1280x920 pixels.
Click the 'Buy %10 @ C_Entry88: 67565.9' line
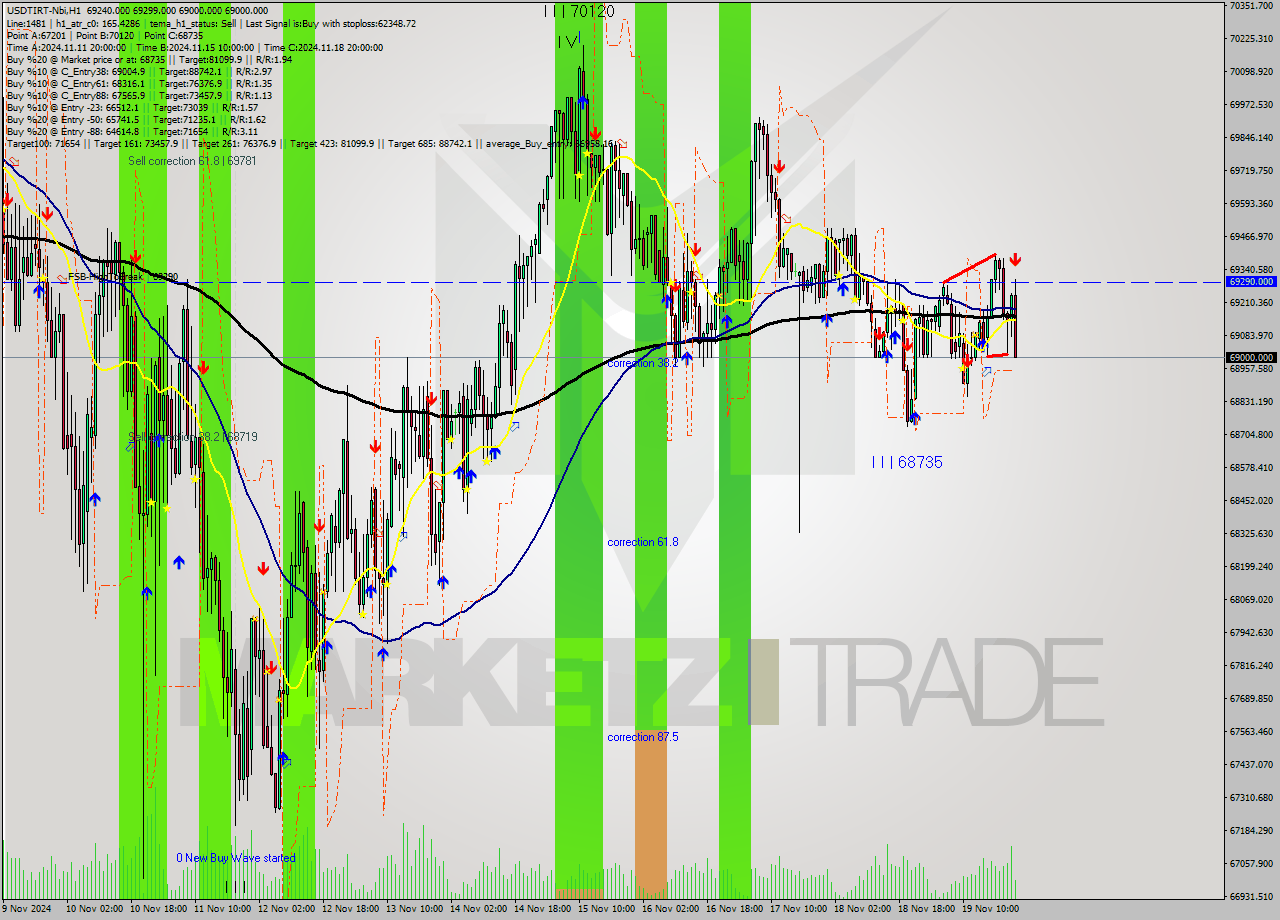[x=139, y=95]
